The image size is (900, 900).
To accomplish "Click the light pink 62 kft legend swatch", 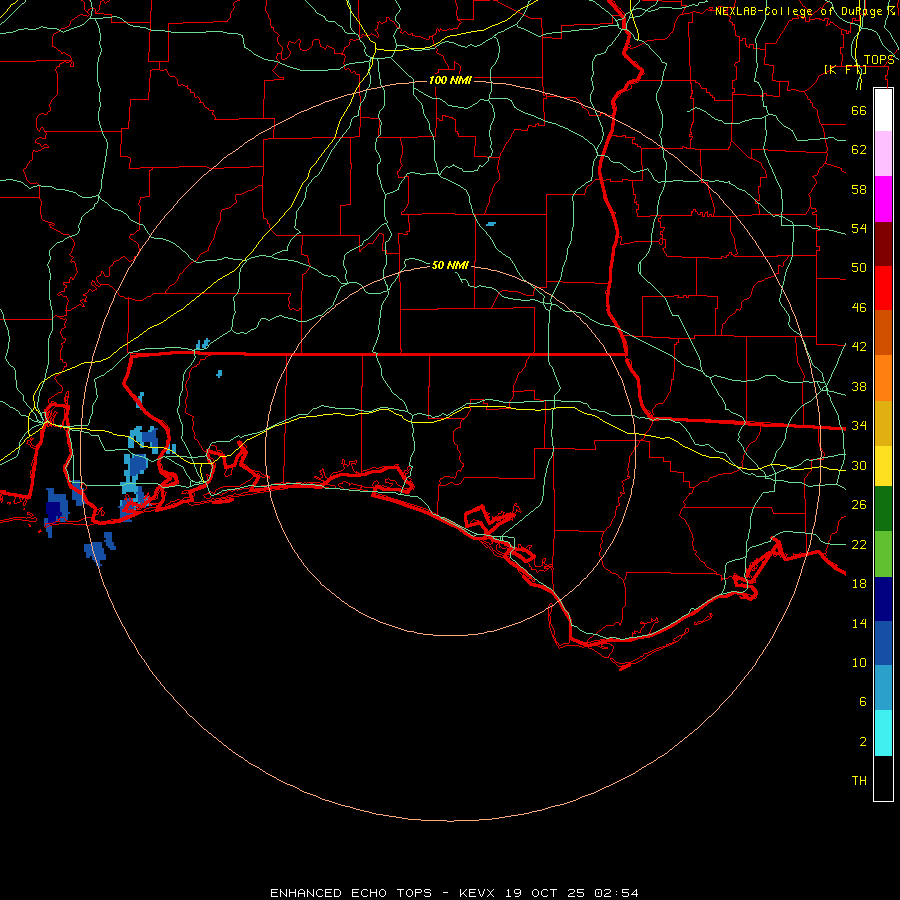I will (883, 154).
